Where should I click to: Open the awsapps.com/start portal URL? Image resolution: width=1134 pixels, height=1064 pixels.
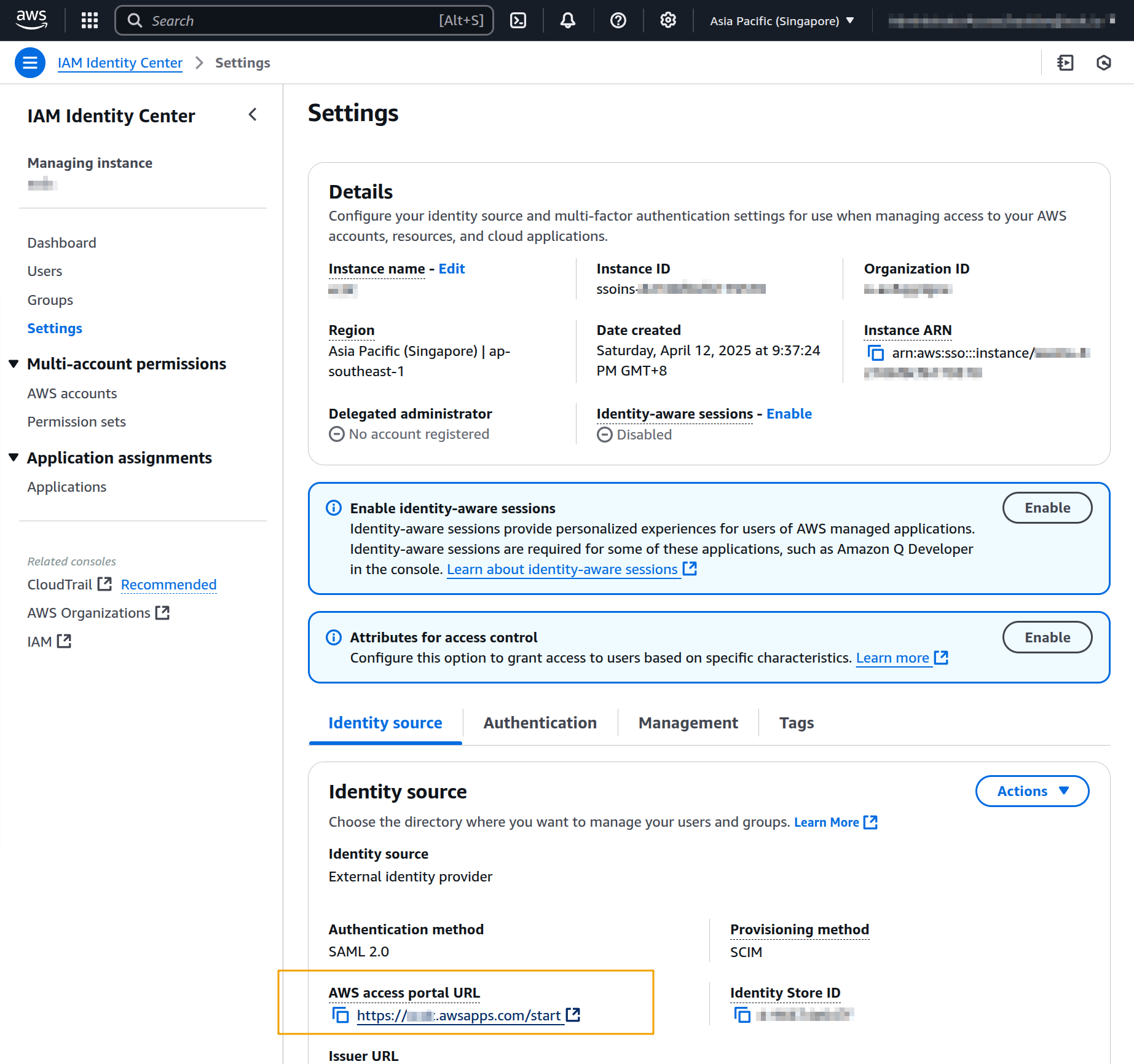(468, 1015)
